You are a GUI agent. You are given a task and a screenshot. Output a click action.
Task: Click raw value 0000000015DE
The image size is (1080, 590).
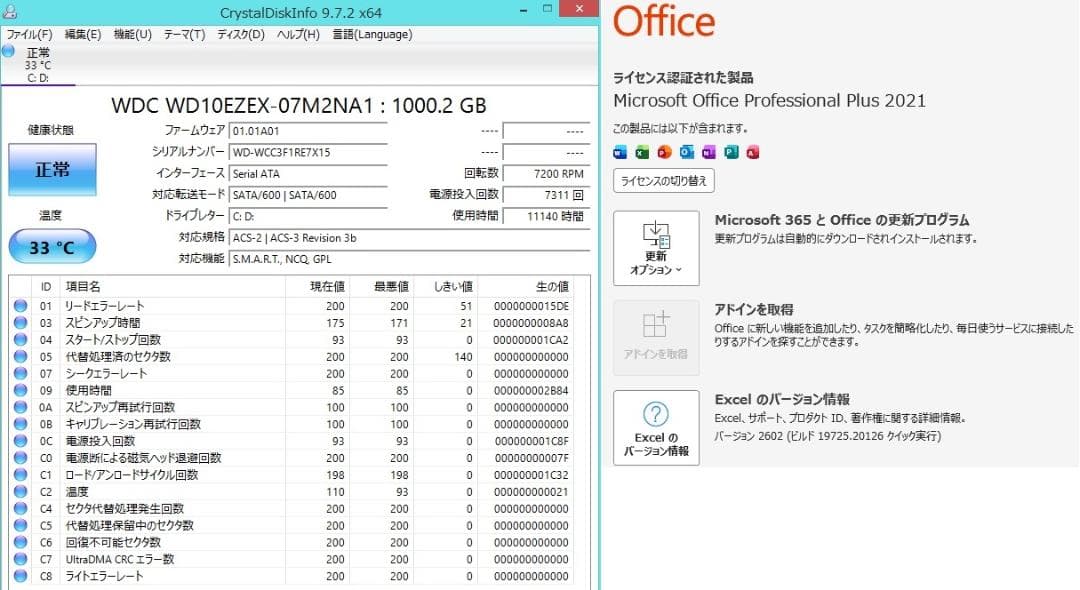[x=531, y=306]
